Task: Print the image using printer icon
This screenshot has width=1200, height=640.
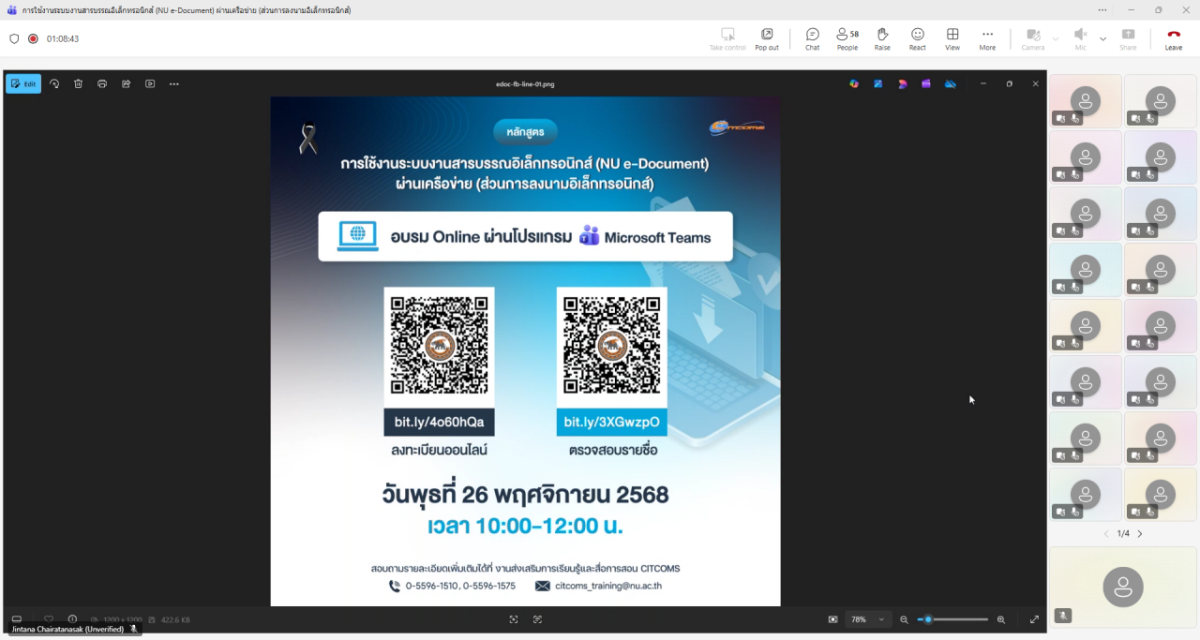Action: click(x=102, y=84)
